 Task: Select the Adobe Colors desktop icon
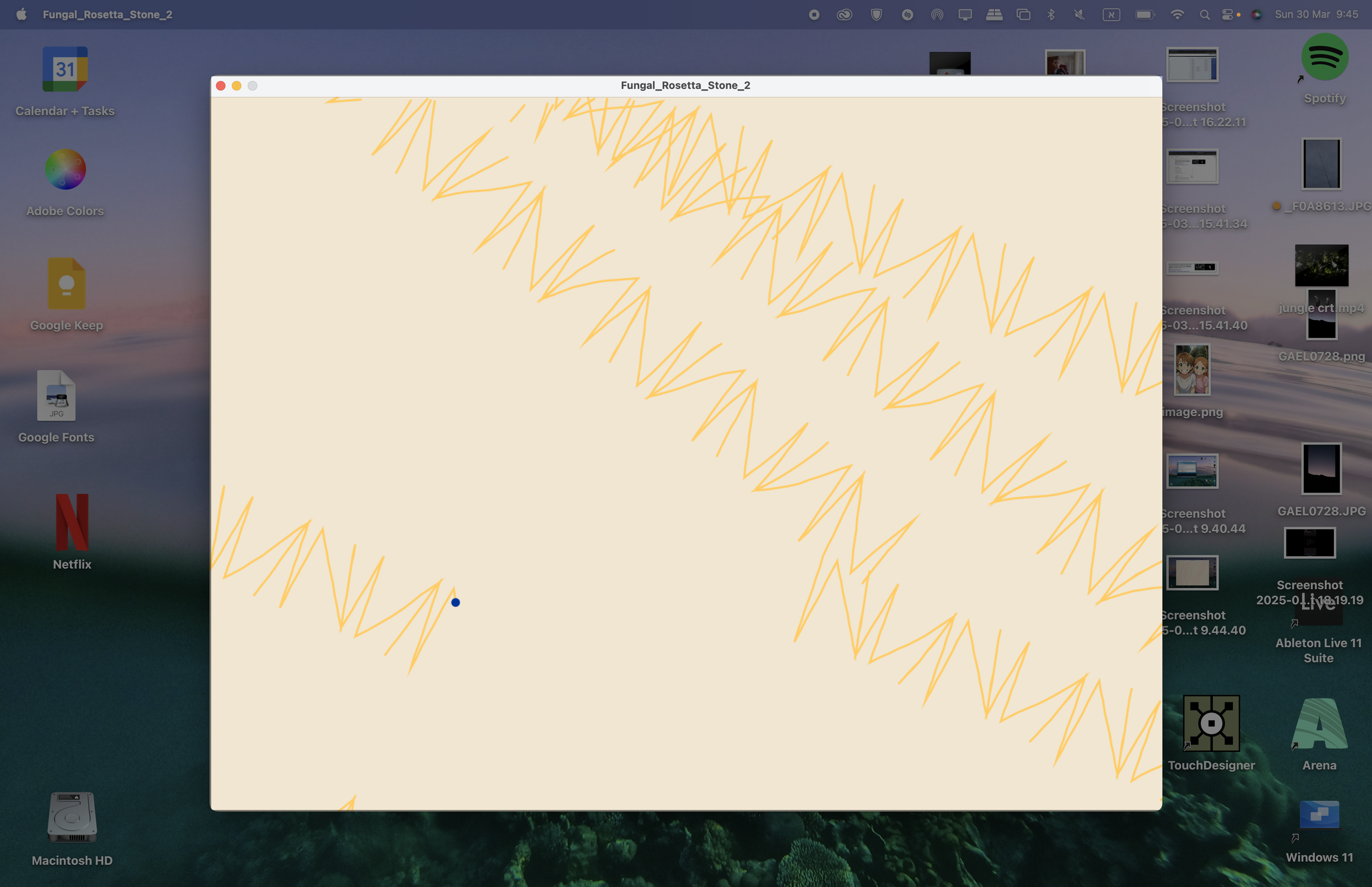66,169
